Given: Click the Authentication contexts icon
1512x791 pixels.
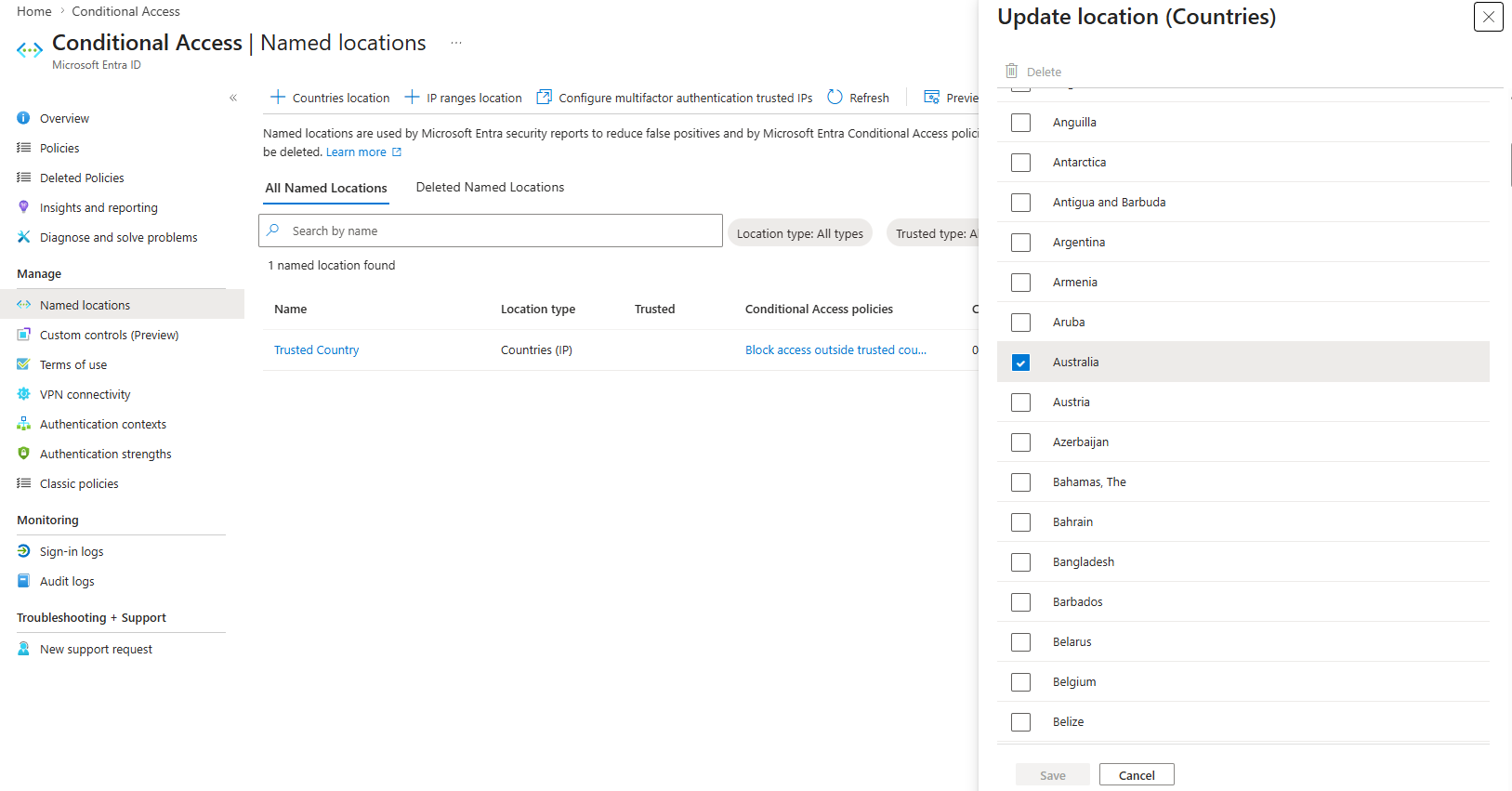Looking at the screenshot, I should (23, 424).
